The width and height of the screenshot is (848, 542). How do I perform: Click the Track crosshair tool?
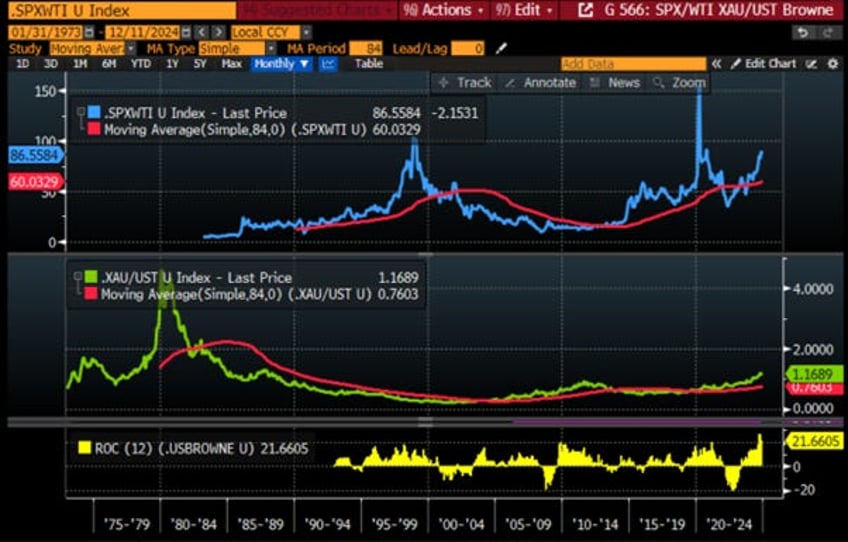point(465,83)
